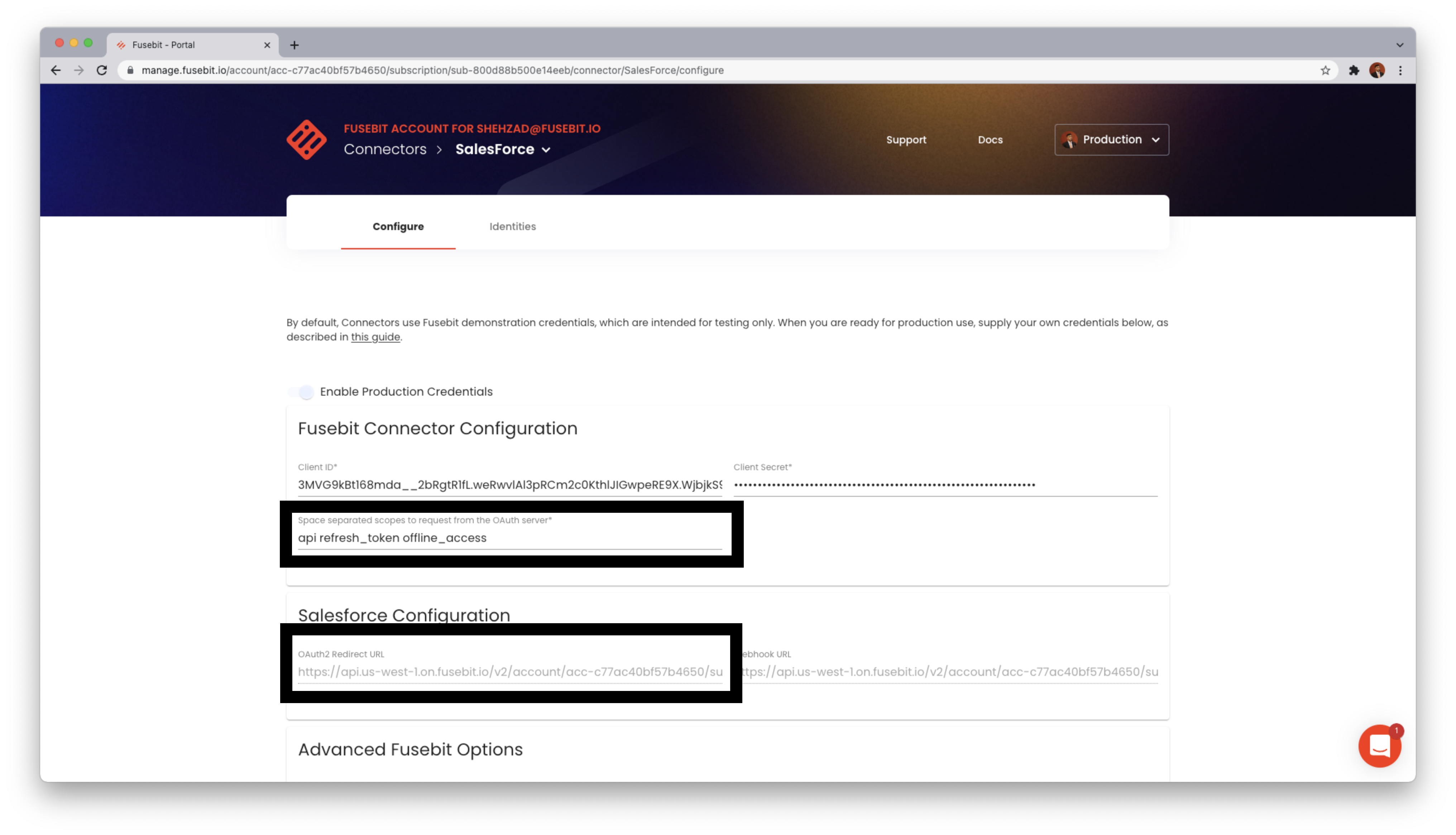Open the Intercom chat bubble
The width and height of the screenshot is (1456, 835).
click(1379, 745)
